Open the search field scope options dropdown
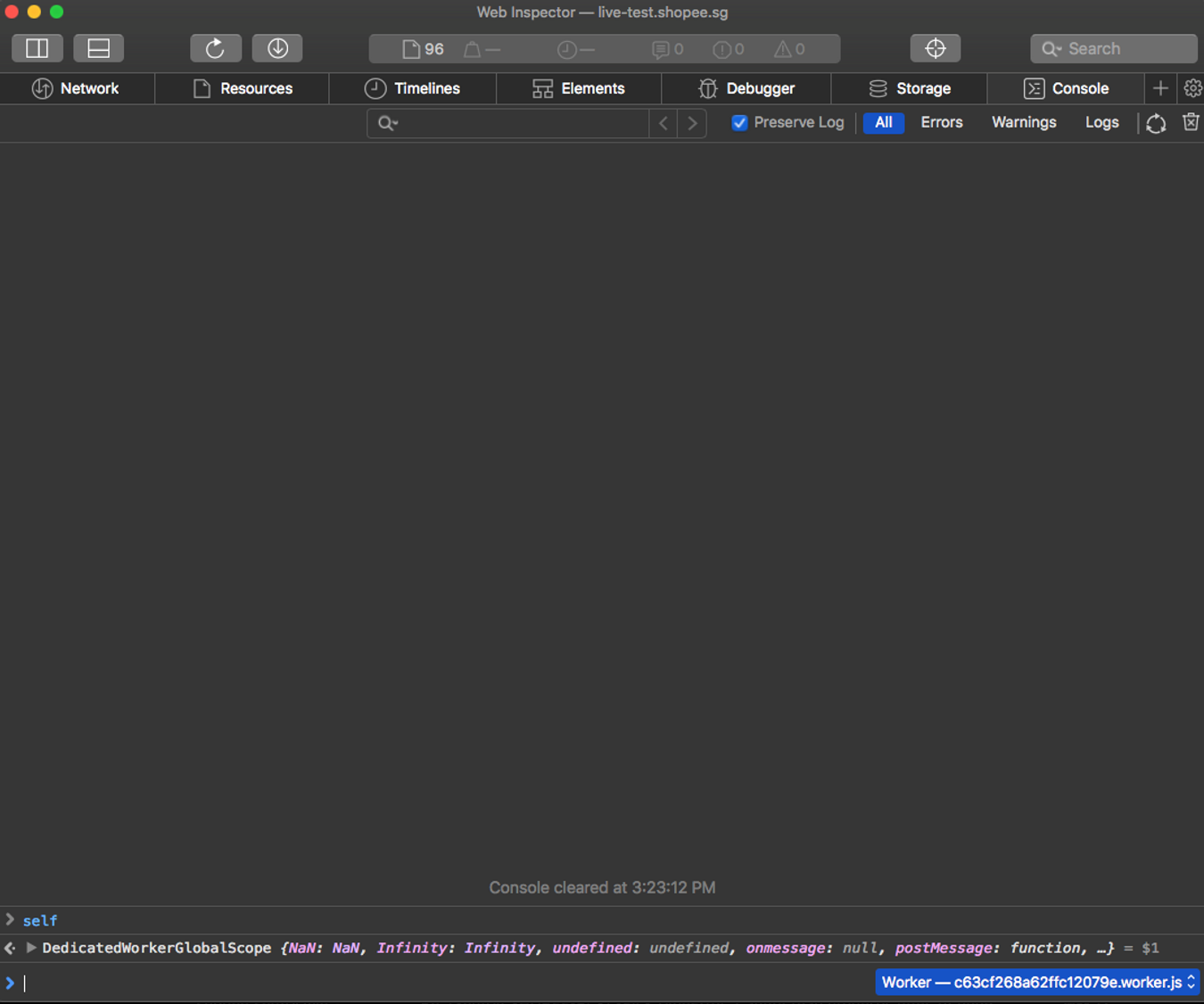 (387, 123)
